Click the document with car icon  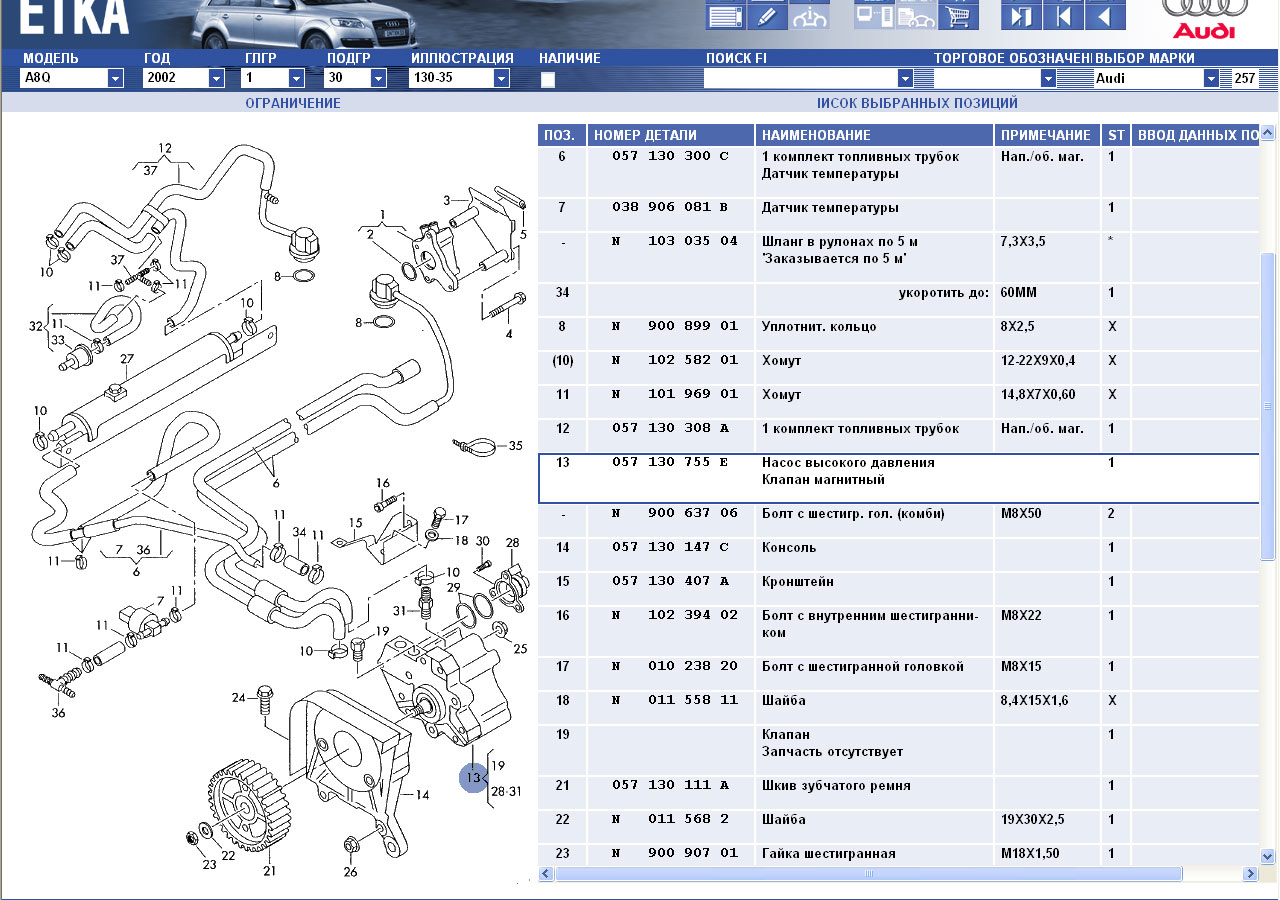[x=915, y=16]
